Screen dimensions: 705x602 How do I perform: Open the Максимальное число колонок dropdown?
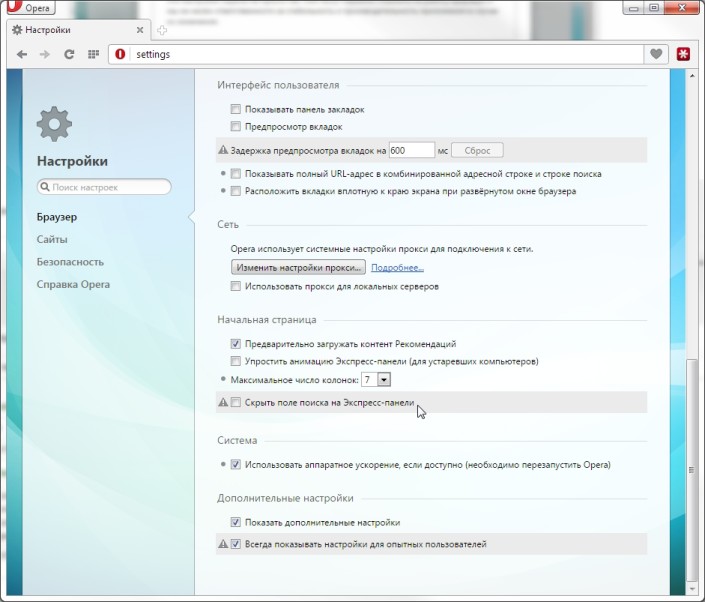click(376, 379)
